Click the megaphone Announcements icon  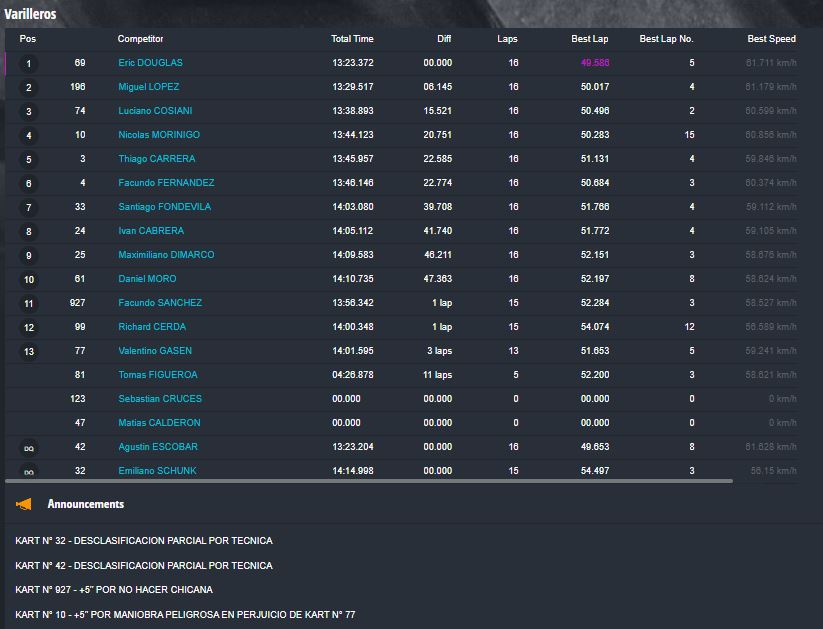24,504
